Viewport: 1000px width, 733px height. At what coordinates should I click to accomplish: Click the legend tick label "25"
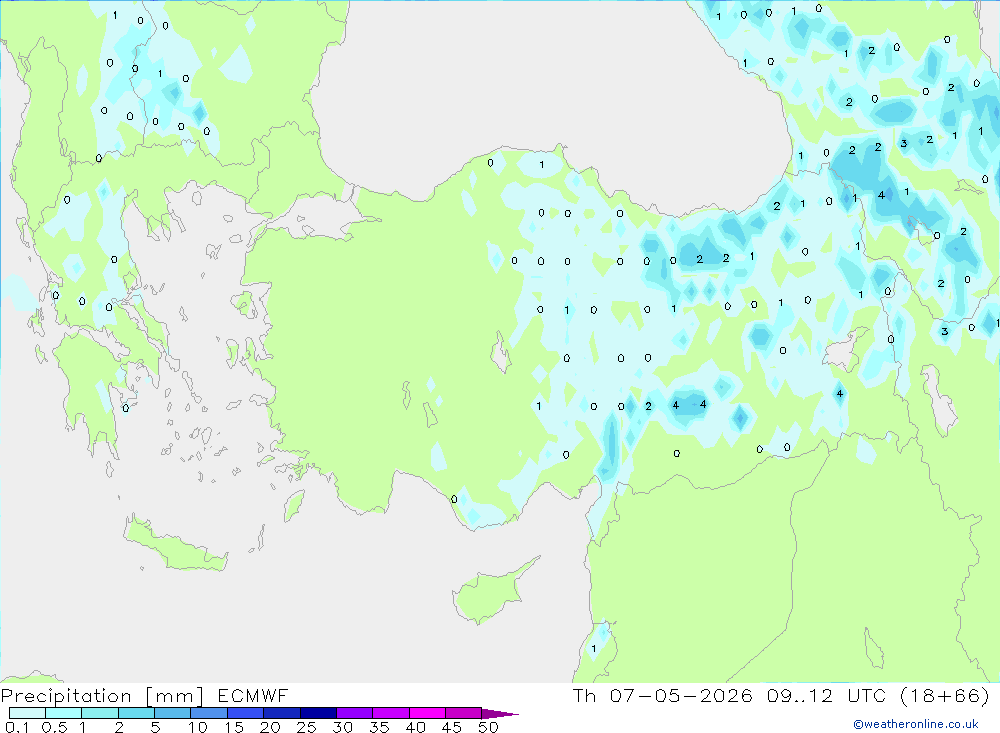point(307,727)
